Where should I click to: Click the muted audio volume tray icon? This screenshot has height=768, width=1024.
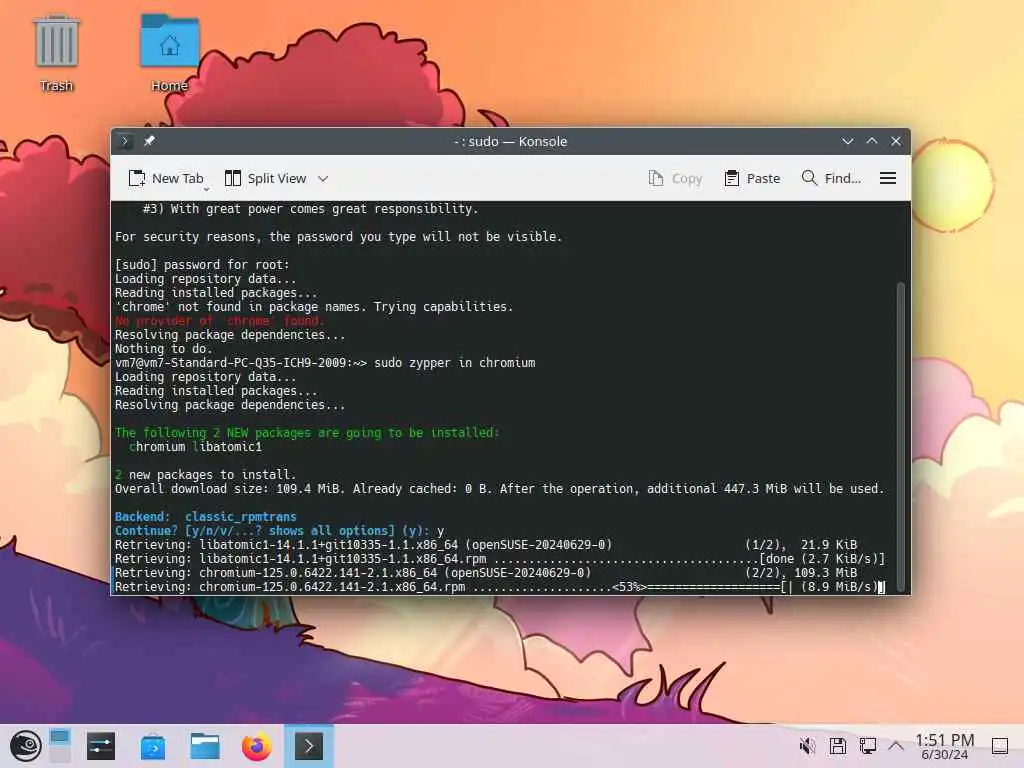(808, 746)
